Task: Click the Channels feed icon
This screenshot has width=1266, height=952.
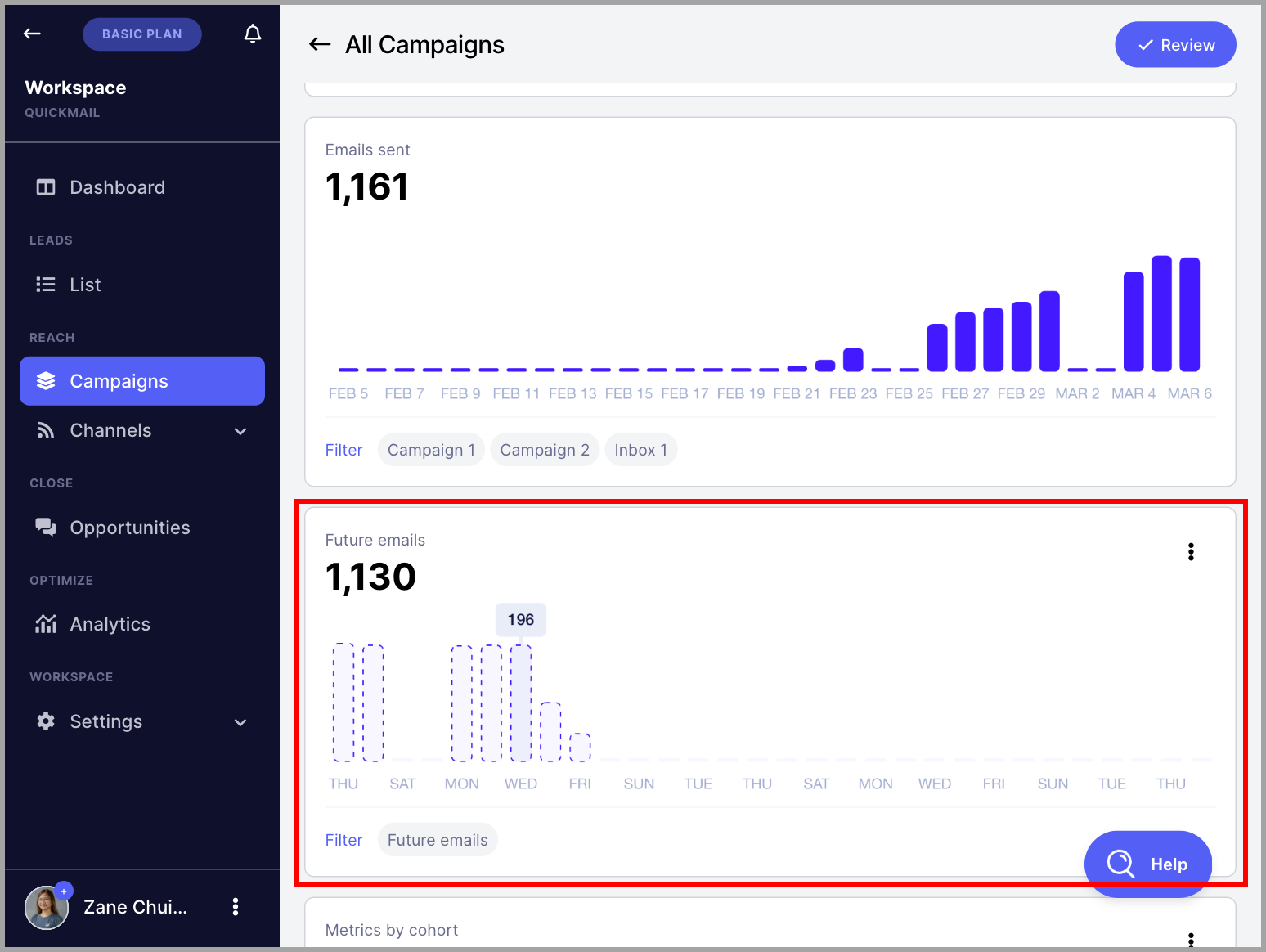Action: pos(46,430)
